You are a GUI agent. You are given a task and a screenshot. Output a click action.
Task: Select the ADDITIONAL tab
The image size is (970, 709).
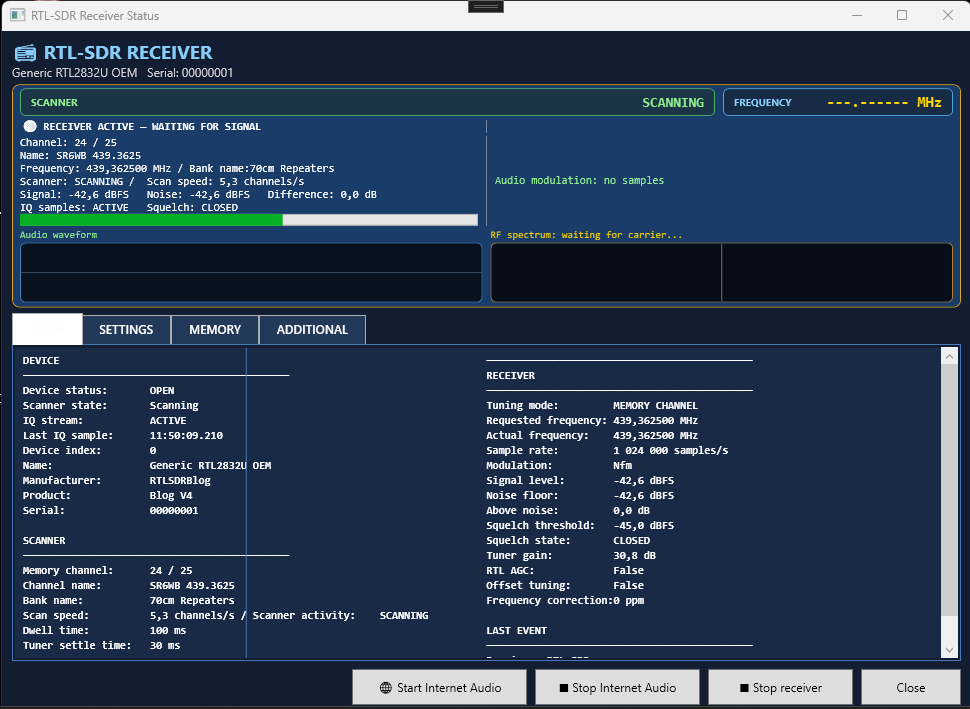pos(312,330)
